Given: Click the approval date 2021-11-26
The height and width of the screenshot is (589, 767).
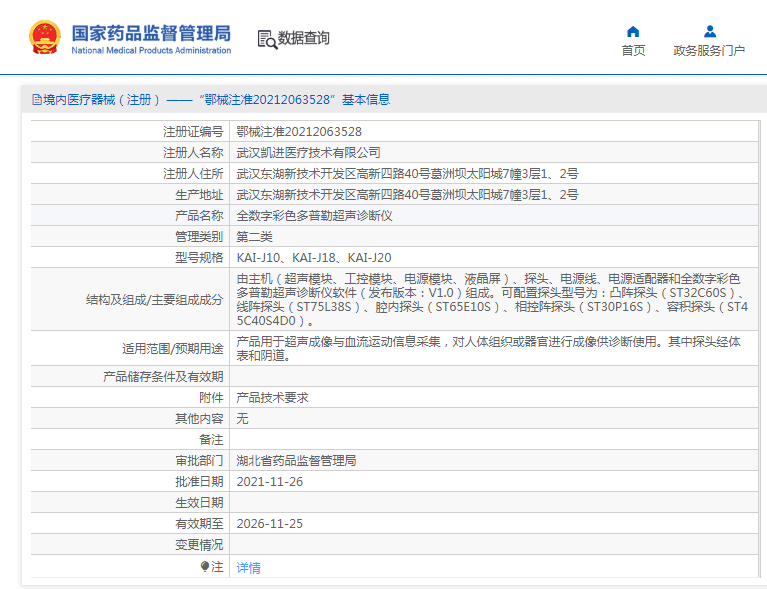Looking at the screenshot, I should 270,481.
